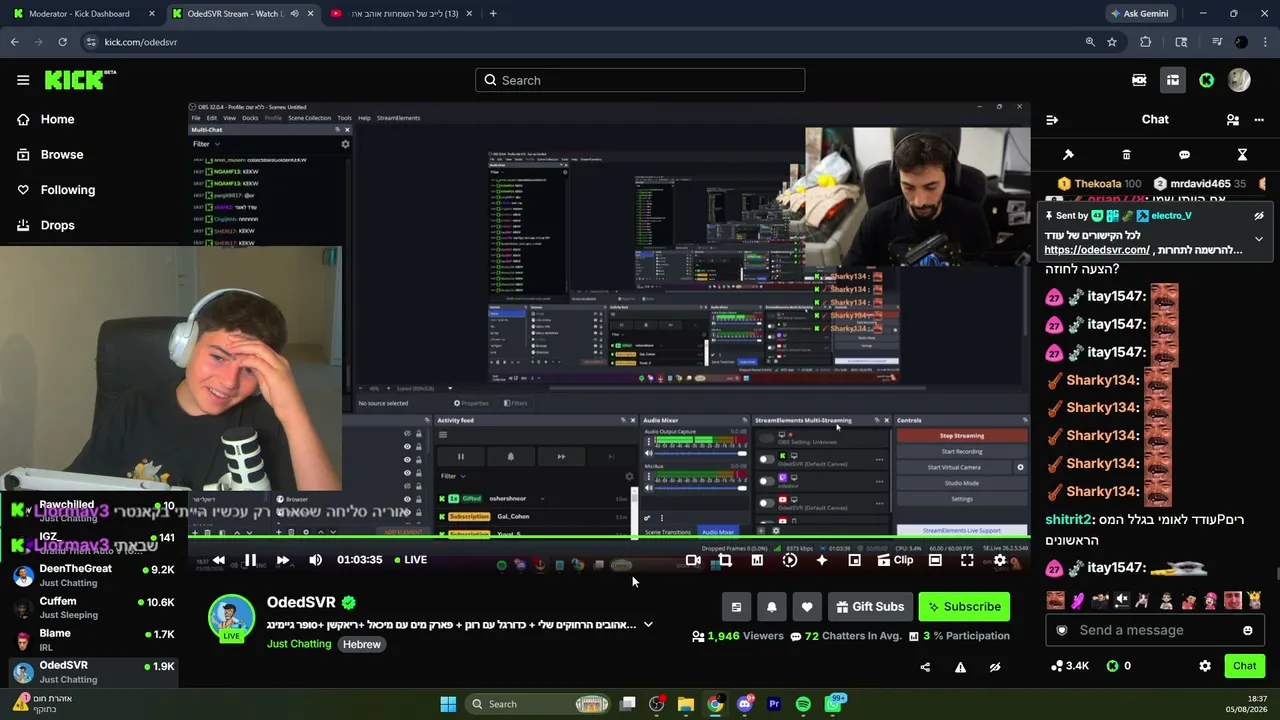Viewport: 1280px width, 720px height.
Task: Select the crown character quick emote
Action: [x=1254, y=601]
